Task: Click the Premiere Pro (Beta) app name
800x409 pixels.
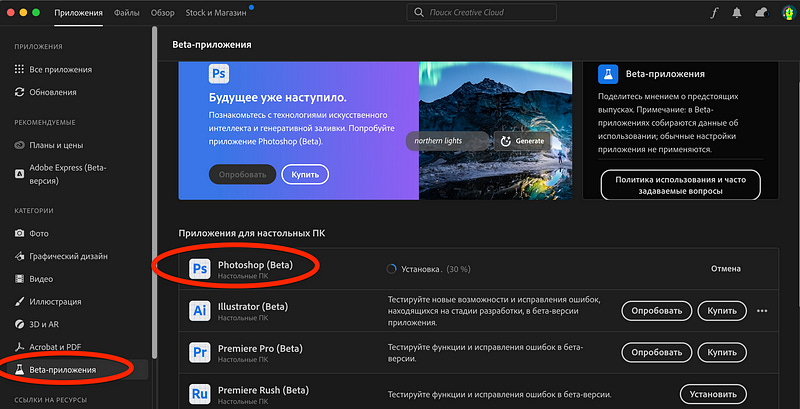Action: (260, 348)
